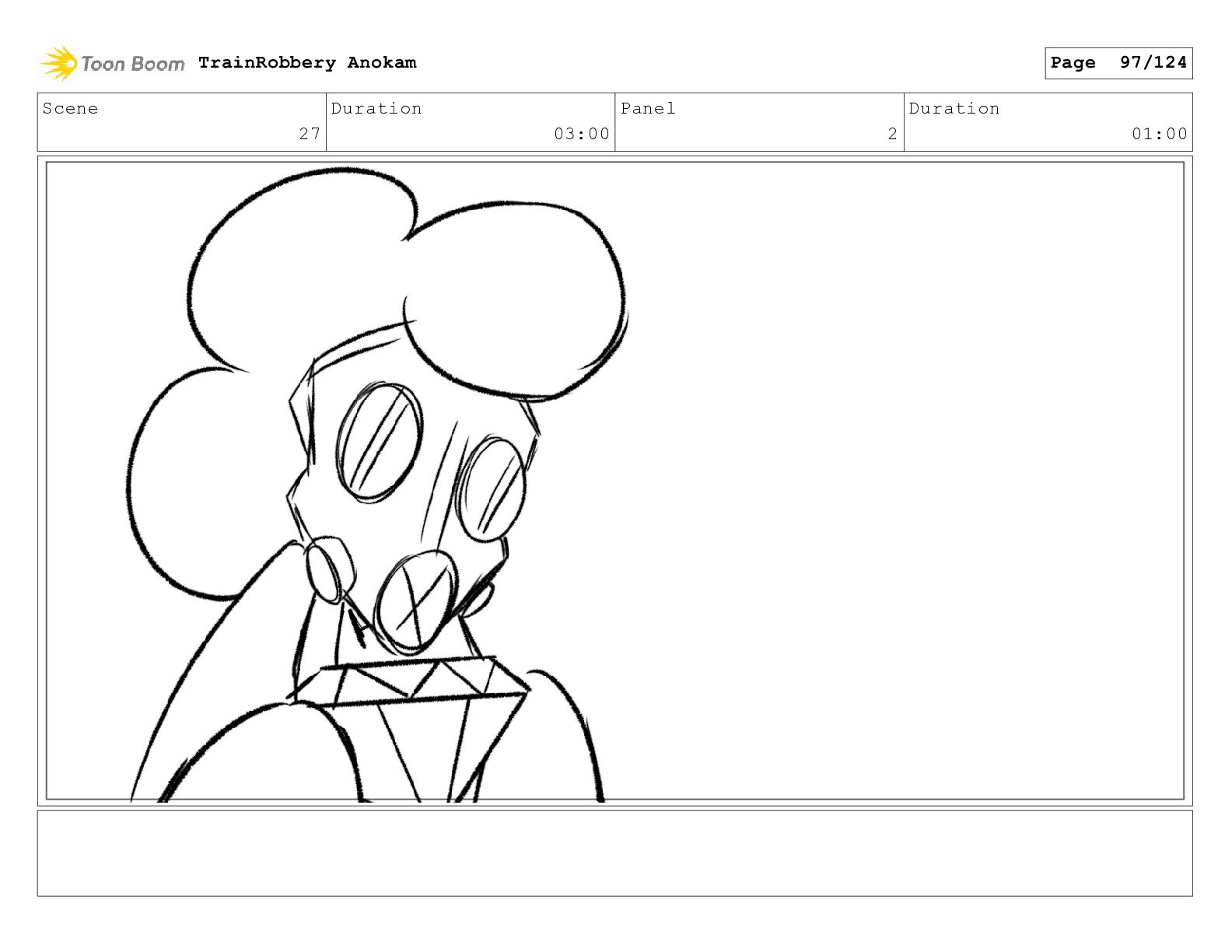Image resolution: width=1232 pixels, height=952 pixels.
Task: Click the project title 'TrainRobbery Anokam'
Action: pyautogui.click(x=307, y=62)
